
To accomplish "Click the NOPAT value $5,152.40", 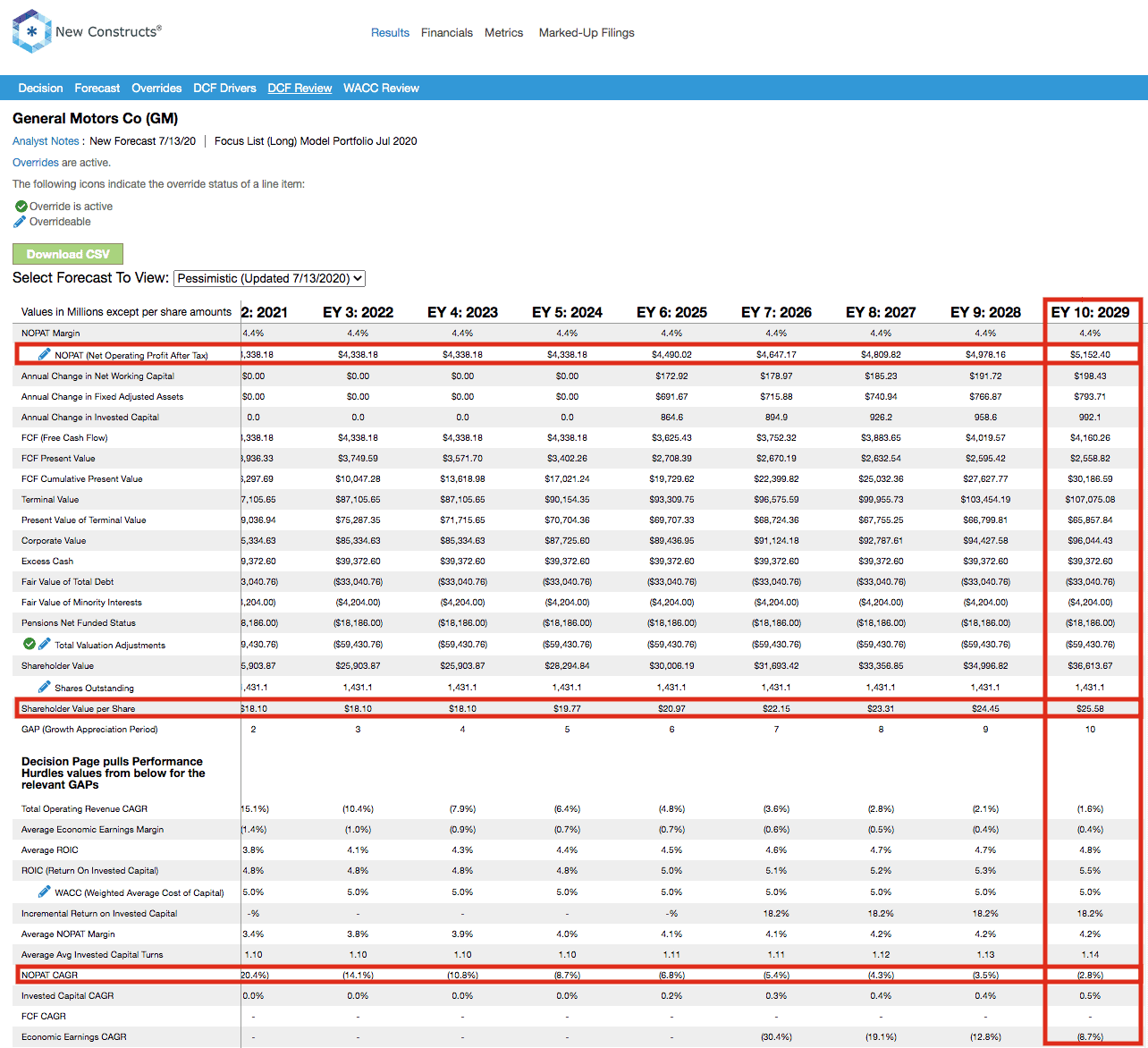I will (1090, 354).
